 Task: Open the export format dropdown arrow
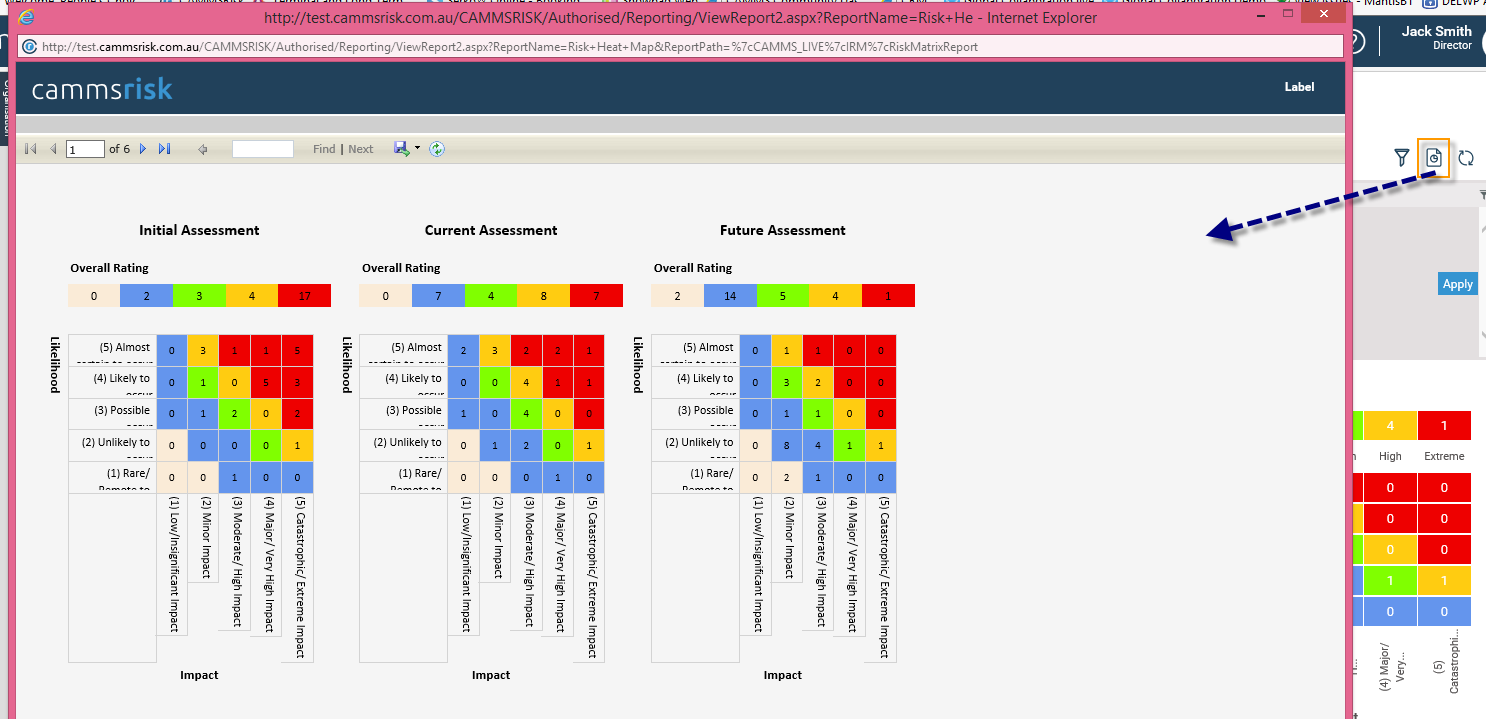pos(417,148)
